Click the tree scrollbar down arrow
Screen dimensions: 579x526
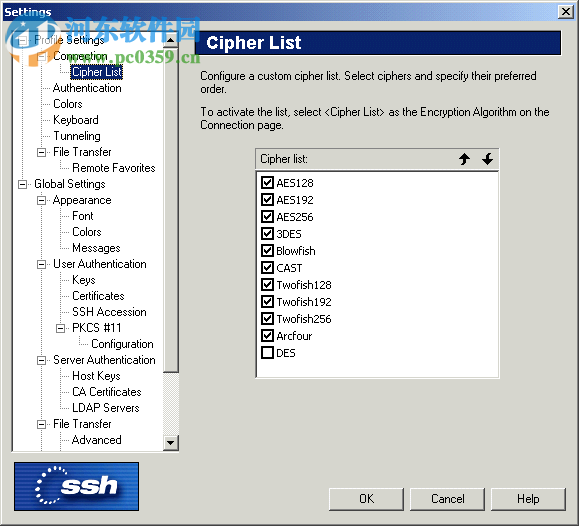click(x=171, y=442)
